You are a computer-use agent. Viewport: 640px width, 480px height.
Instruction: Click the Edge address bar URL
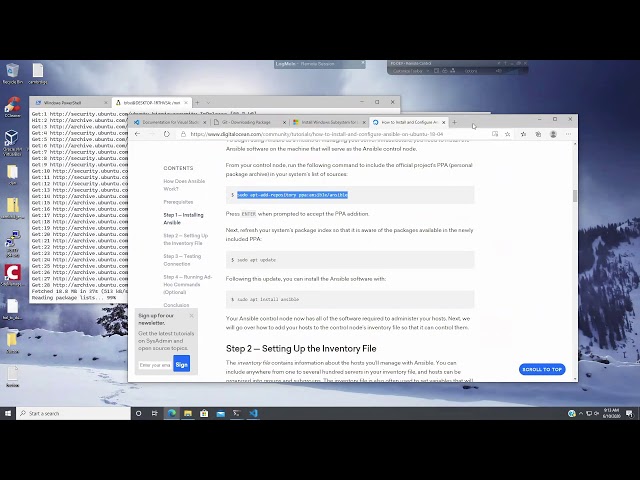coord(317,134)
